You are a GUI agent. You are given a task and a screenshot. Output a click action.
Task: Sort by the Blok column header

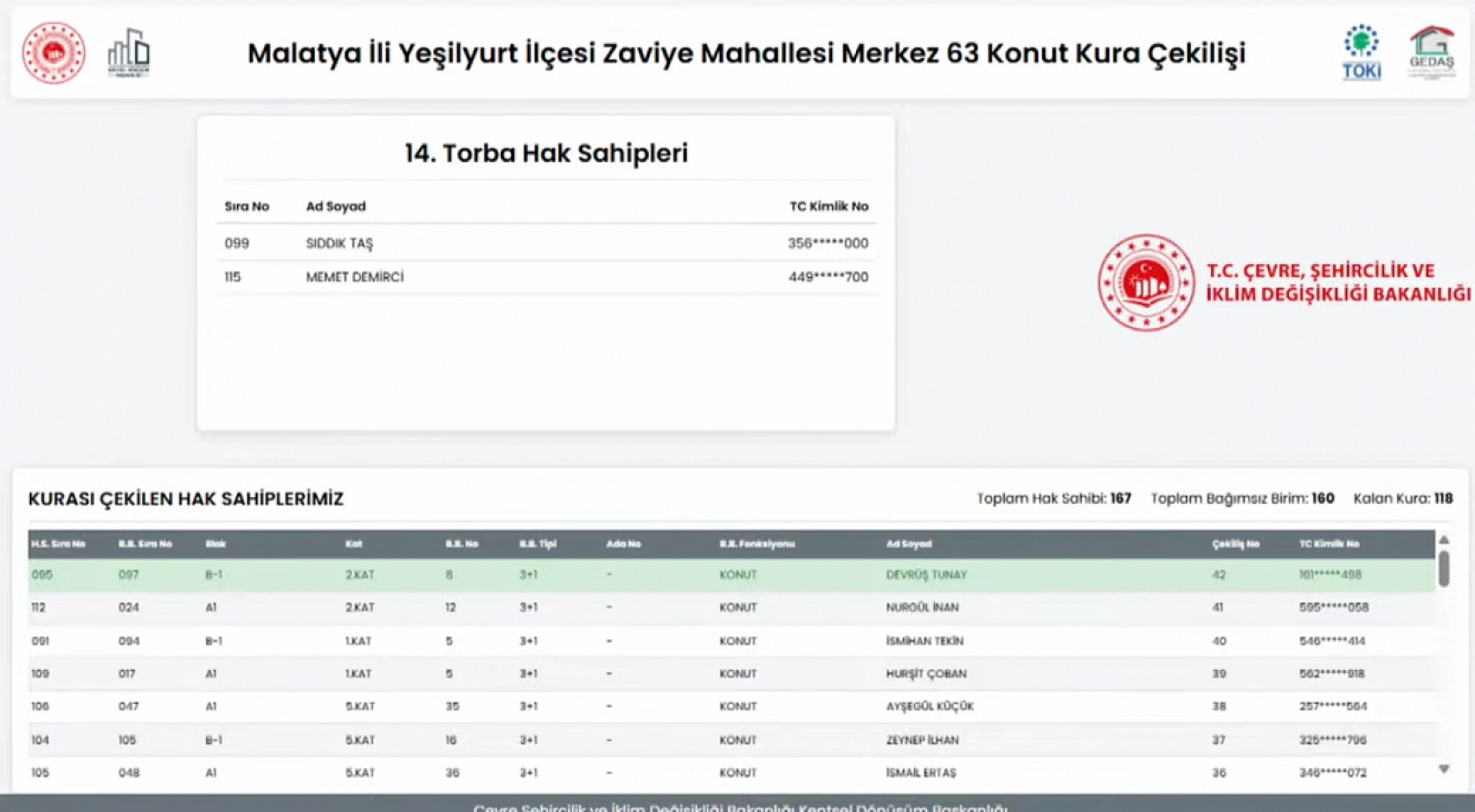tap(215, 543)
